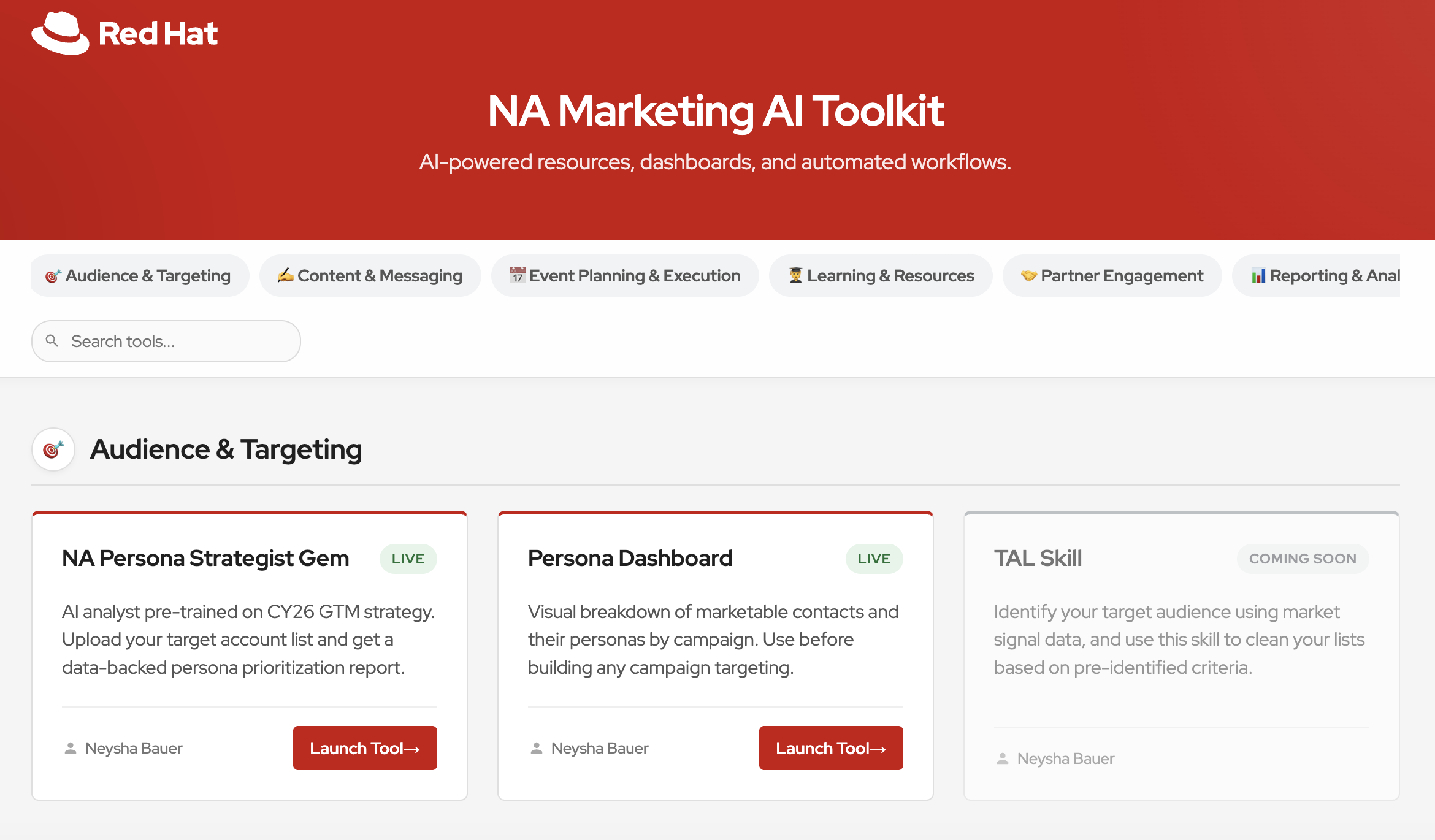Click the target icon beside Audience & Targeting heading
Viewport: 1435px width, 840px height.
pos(53,449)
